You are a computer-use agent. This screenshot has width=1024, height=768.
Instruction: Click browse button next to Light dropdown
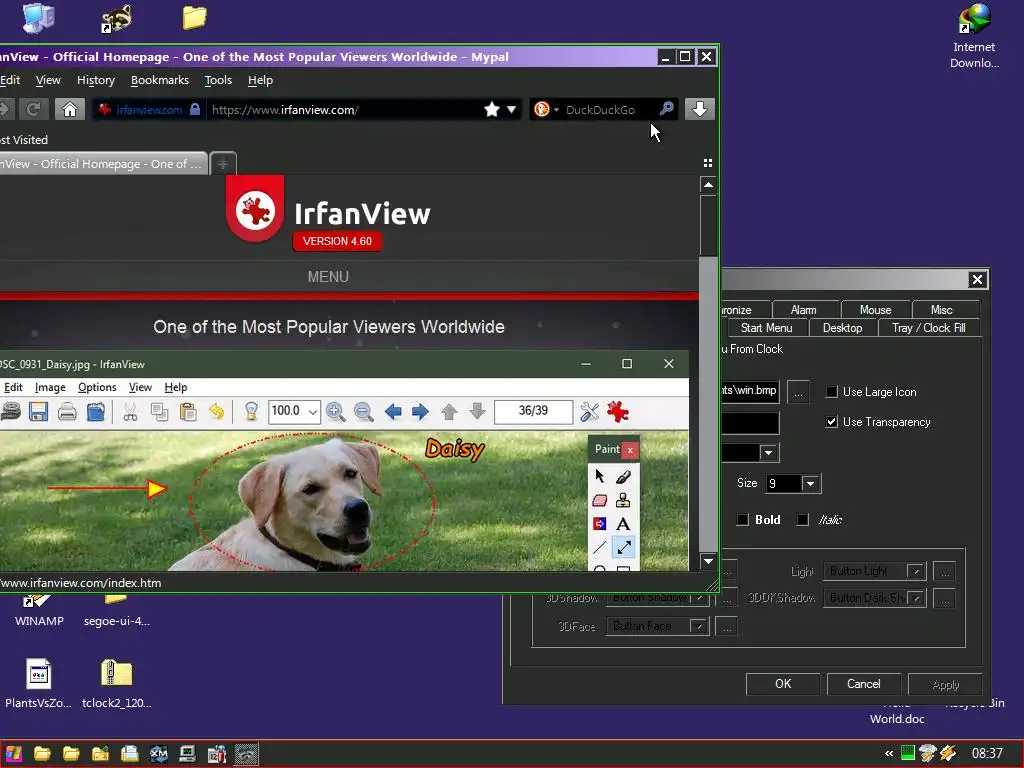[x=944, y=571]
